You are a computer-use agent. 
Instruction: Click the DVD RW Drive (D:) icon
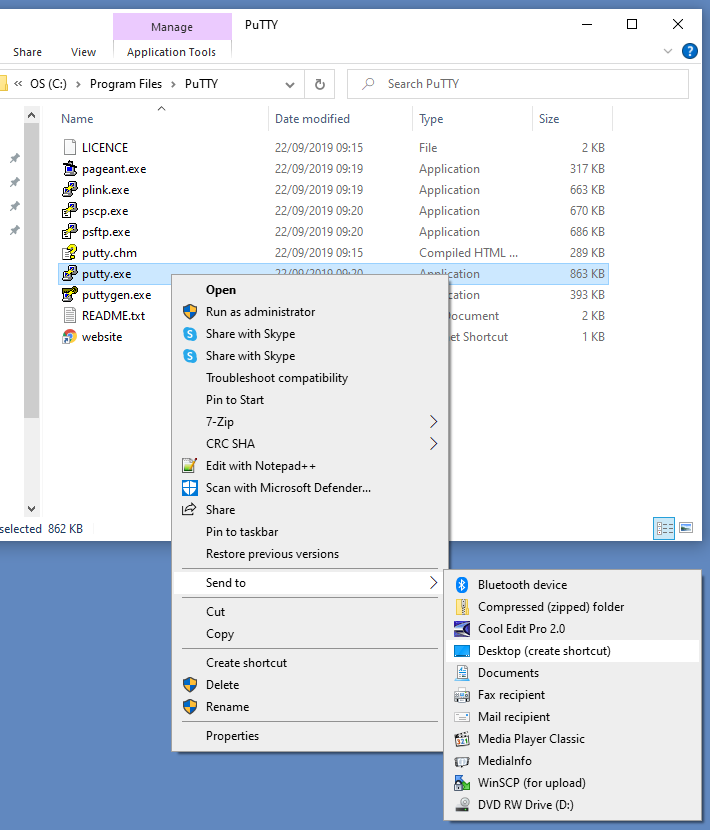(462, 805)
